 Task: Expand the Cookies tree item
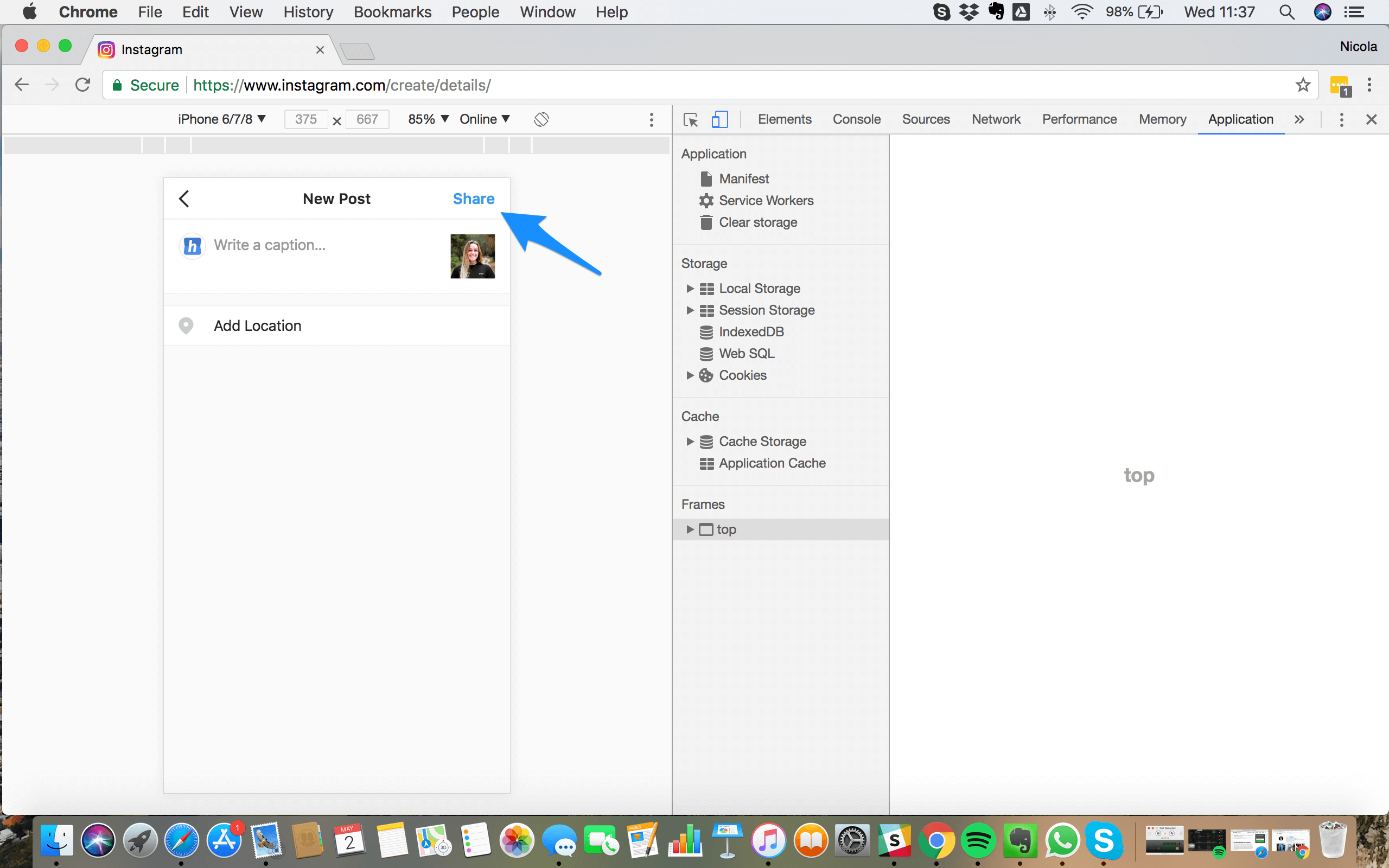tap(689, 374)
